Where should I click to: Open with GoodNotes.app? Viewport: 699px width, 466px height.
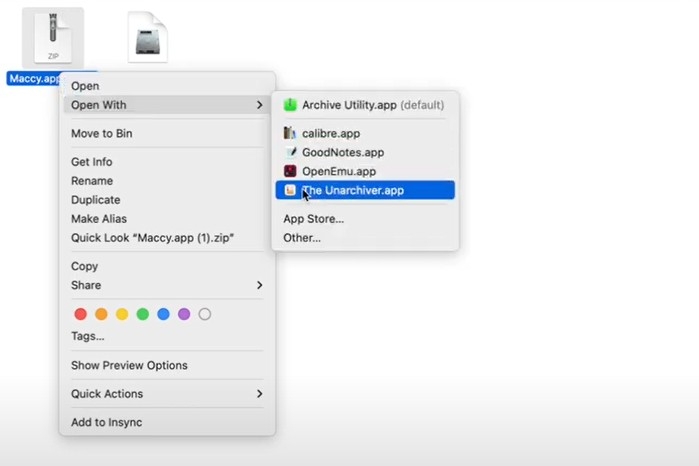[365, 153]
